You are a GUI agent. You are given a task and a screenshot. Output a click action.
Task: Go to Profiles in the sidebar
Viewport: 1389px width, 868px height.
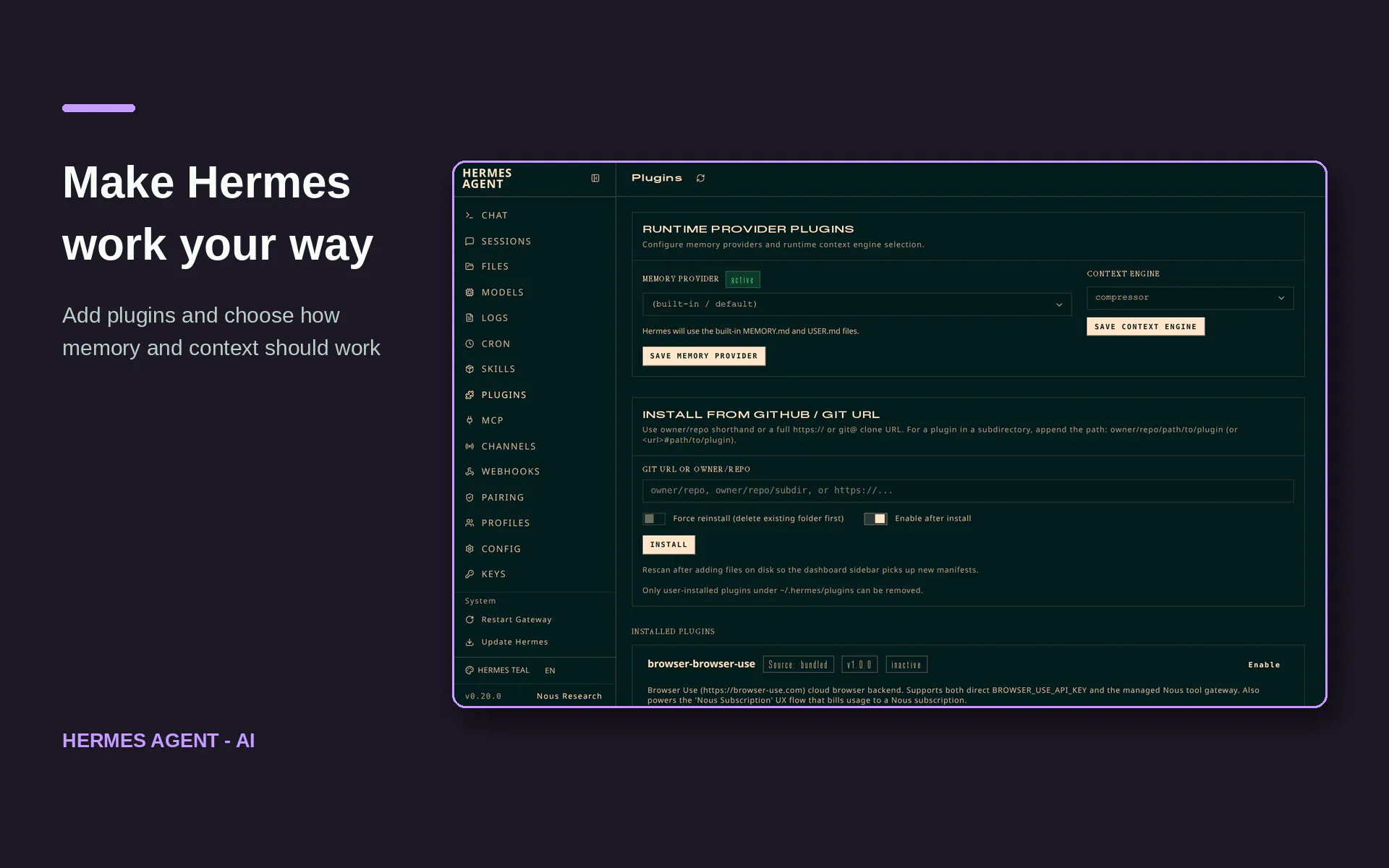tap(506, 523)
